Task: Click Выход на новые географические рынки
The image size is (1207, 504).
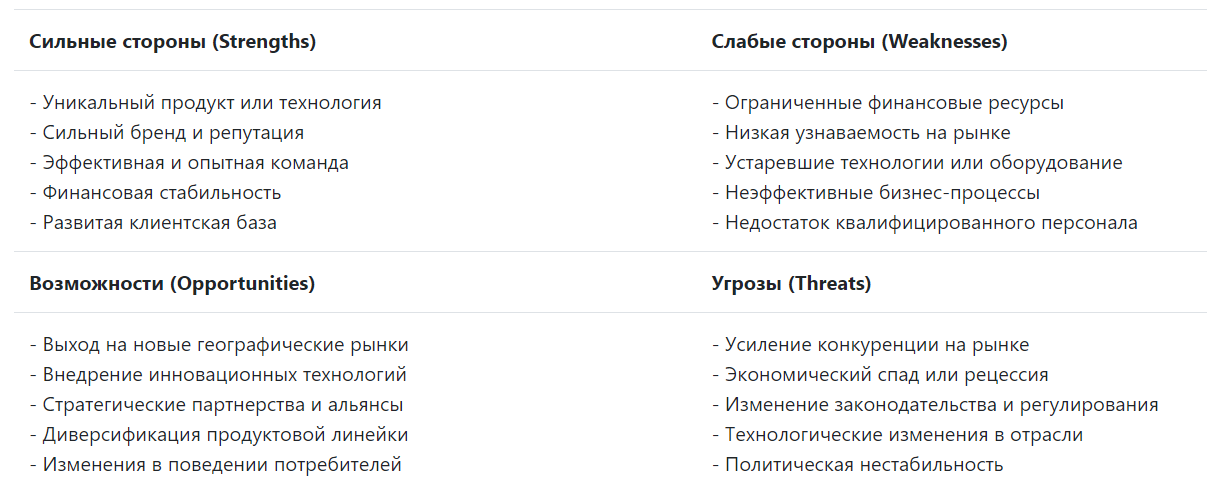Action: point(219,345)
